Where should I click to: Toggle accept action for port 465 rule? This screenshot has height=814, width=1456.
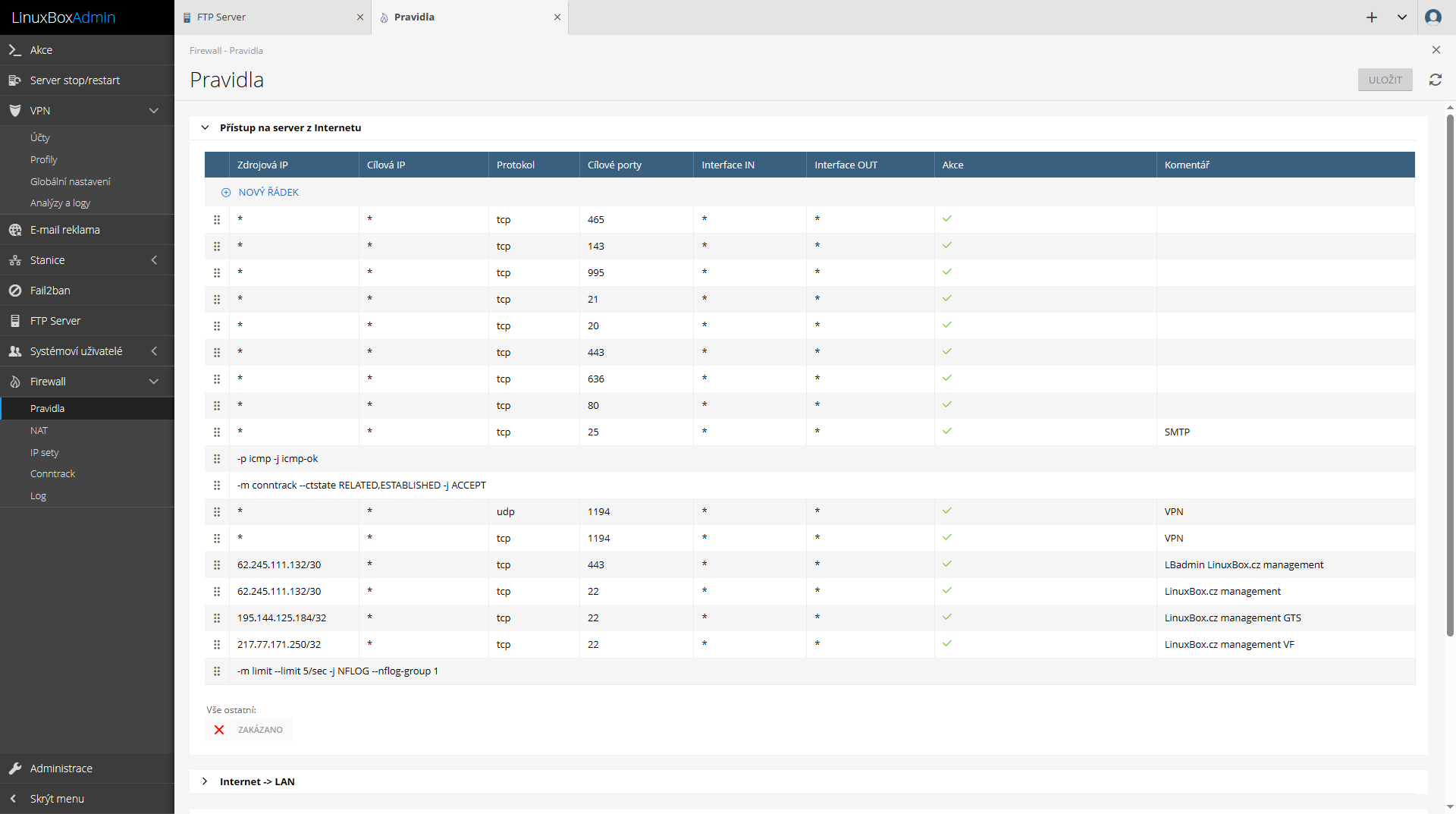pyautogui.click(x=947, y=218)
